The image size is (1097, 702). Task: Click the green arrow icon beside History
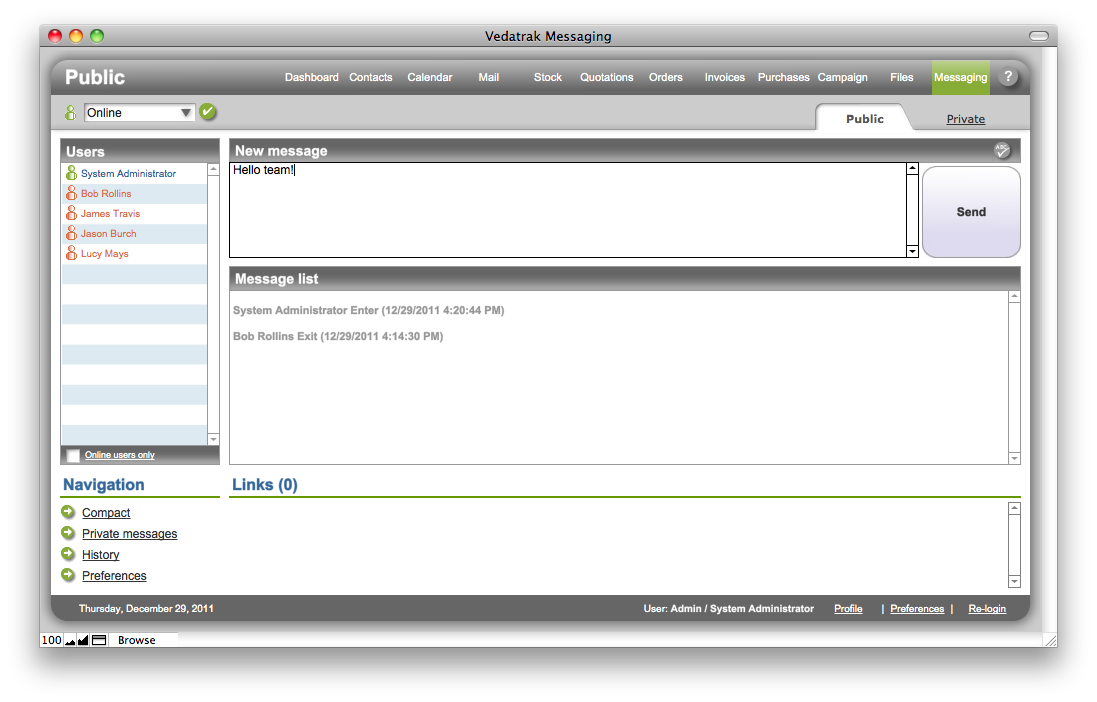(68, 554)
